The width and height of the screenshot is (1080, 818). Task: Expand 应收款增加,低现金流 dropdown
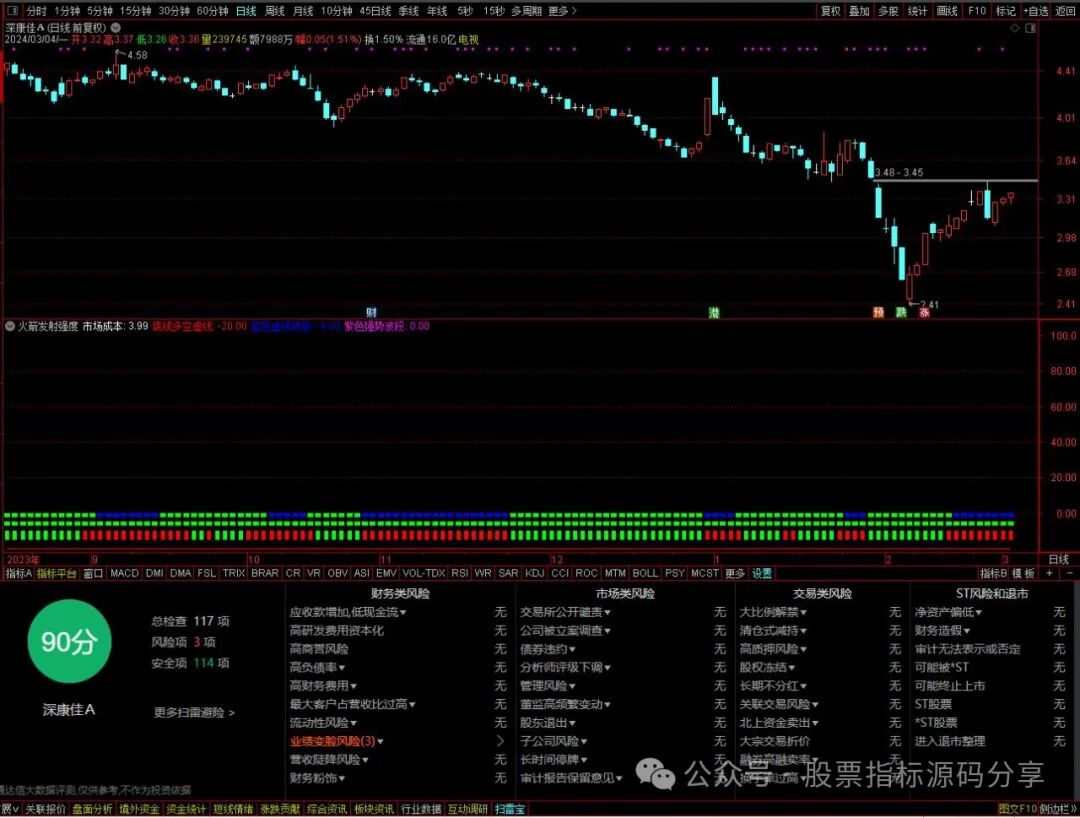(x=348, y=612)
